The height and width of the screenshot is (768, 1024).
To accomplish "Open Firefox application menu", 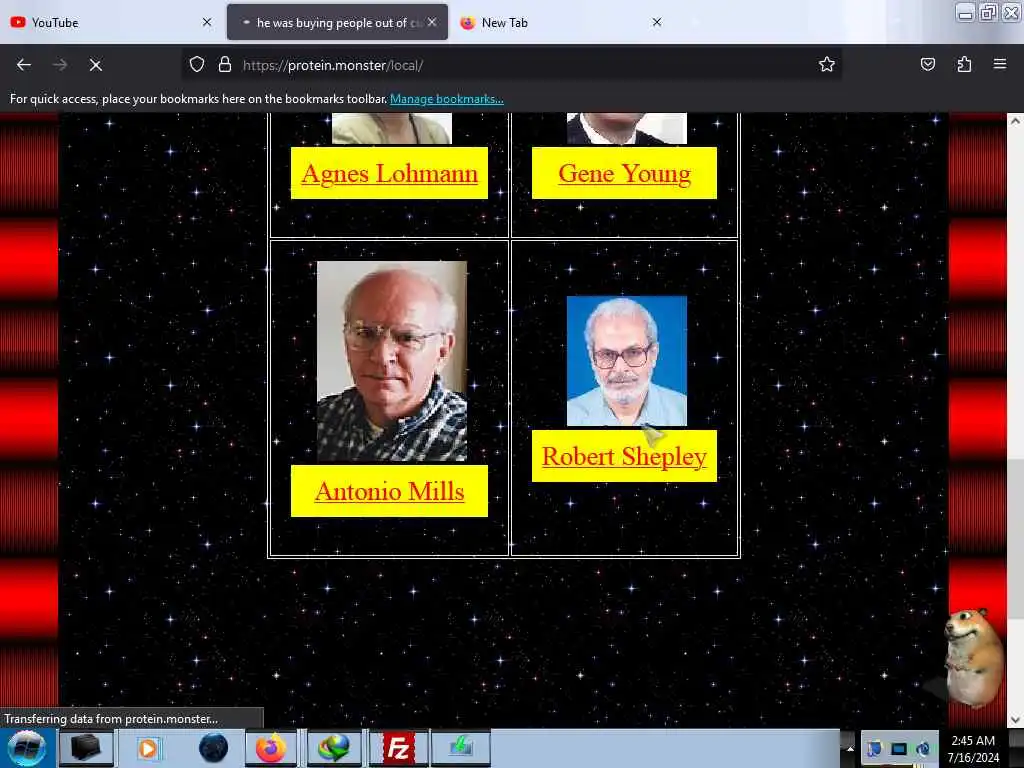I will tap(999, 64).
